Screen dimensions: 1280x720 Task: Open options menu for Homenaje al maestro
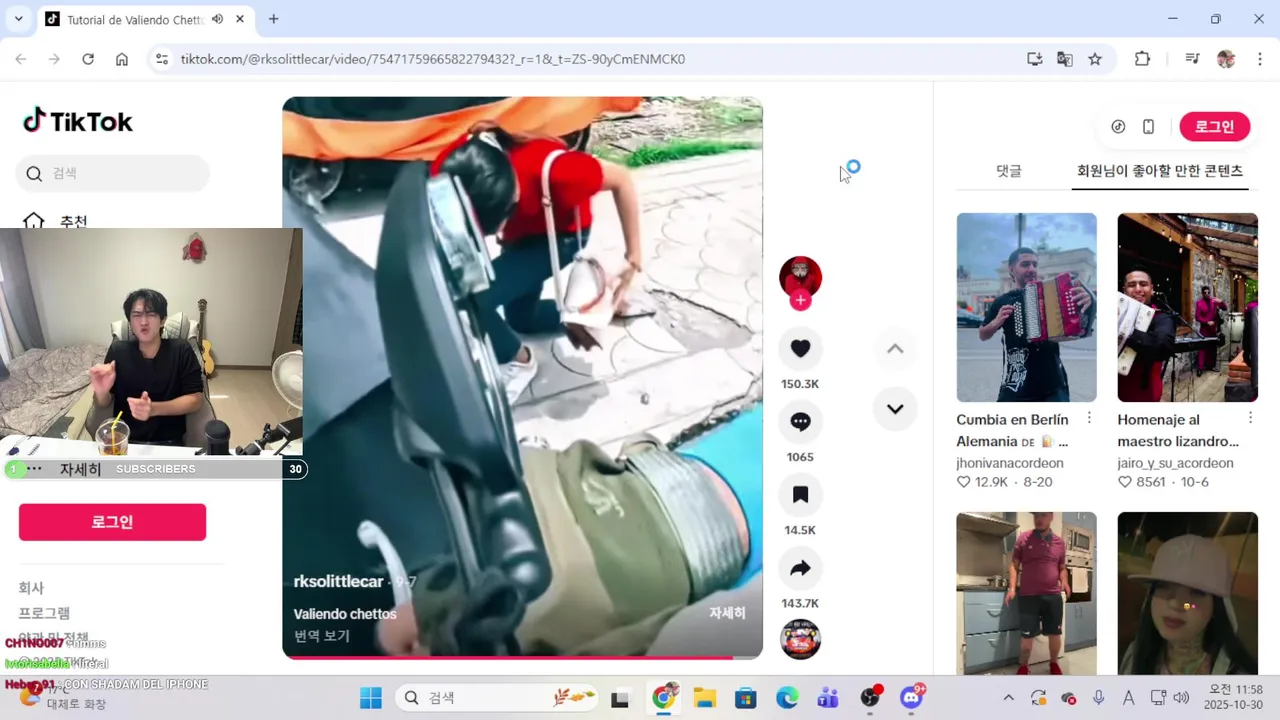[x=1250, y=418]
